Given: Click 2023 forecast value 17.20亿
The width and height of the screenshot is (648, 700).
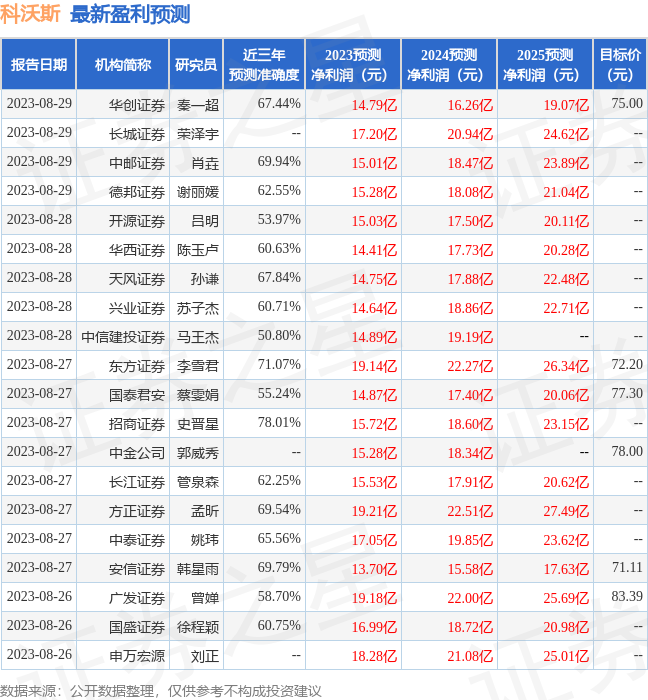Looking at the screenshot, I should tap(374, 134).
